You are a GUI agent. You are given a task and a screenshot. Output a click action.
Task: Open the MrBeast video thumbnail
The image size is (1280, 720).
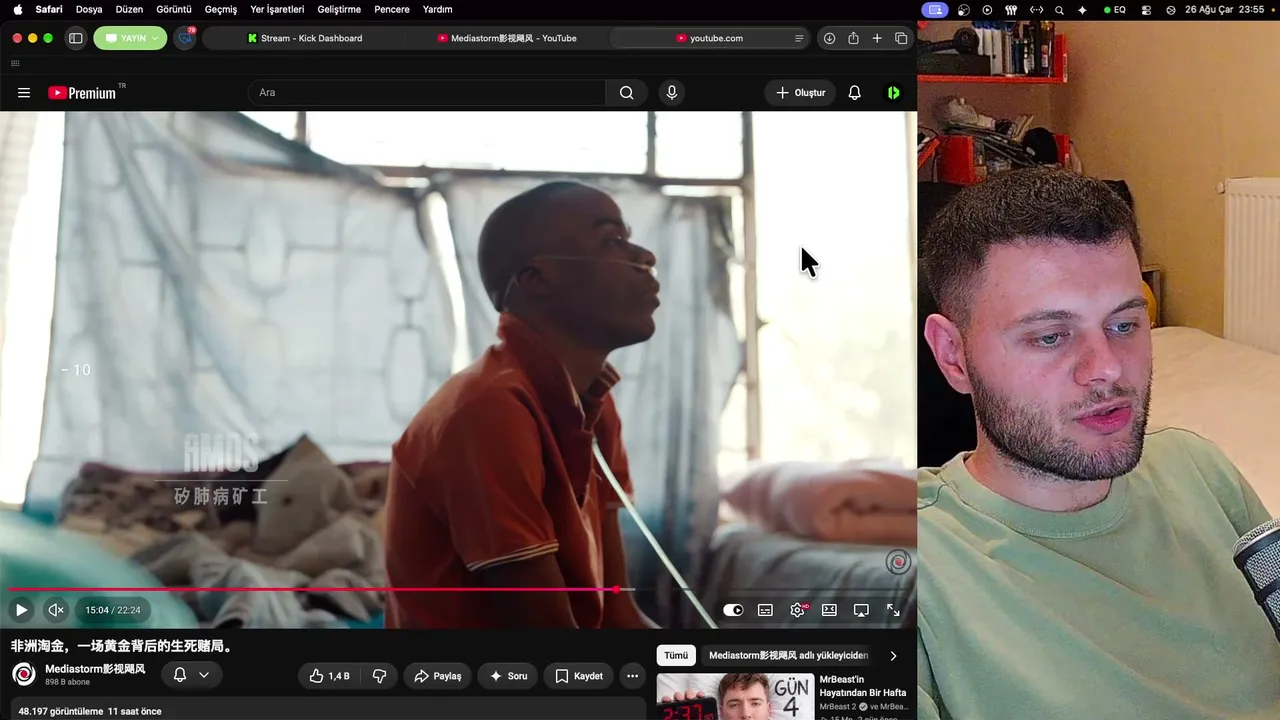coord(734,697)
